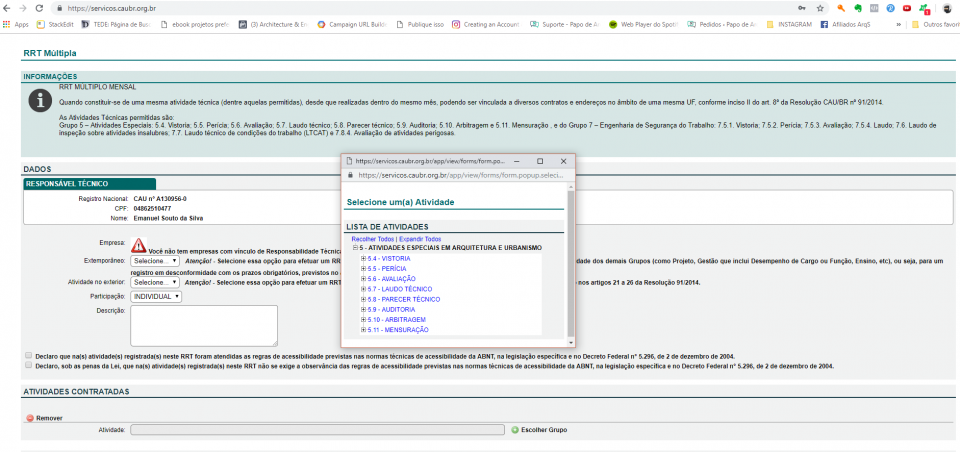Open the Outros favoritos folder
This screenshot has width=960, height=452.
point(935,24)
